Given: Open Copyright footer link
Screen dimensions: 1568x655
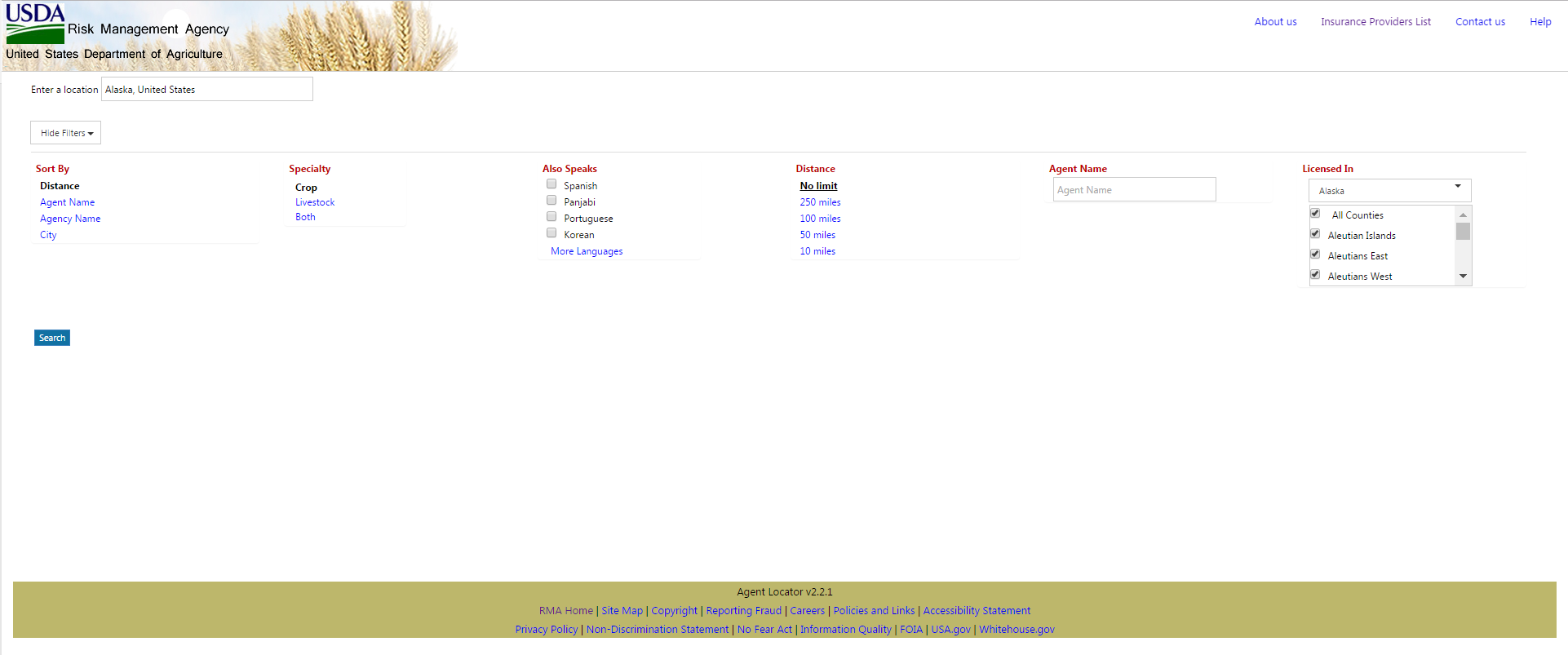Looking at the screenshot, I should coord(674,611).
